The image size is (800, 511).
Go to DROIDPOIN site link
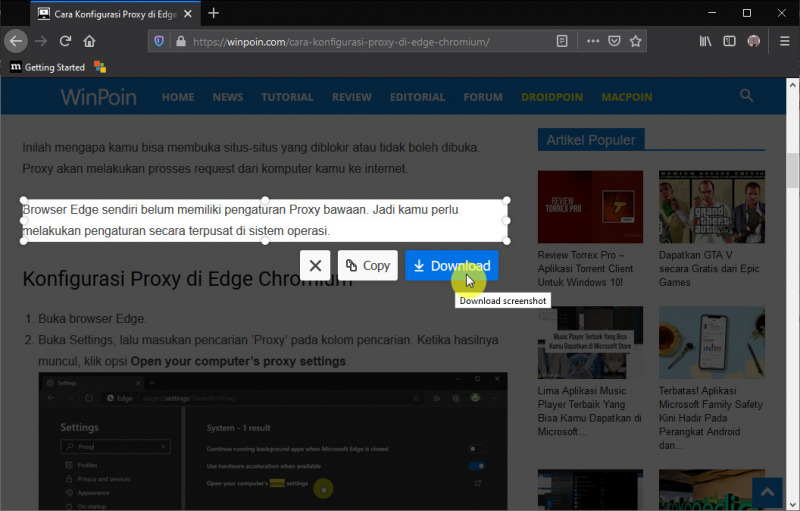[552, 97]
